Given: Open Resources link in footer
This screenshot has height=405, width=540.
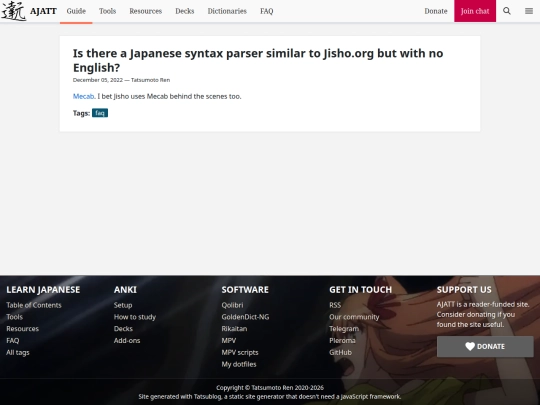Looking at the screenshot, I should tap(22, 329).
